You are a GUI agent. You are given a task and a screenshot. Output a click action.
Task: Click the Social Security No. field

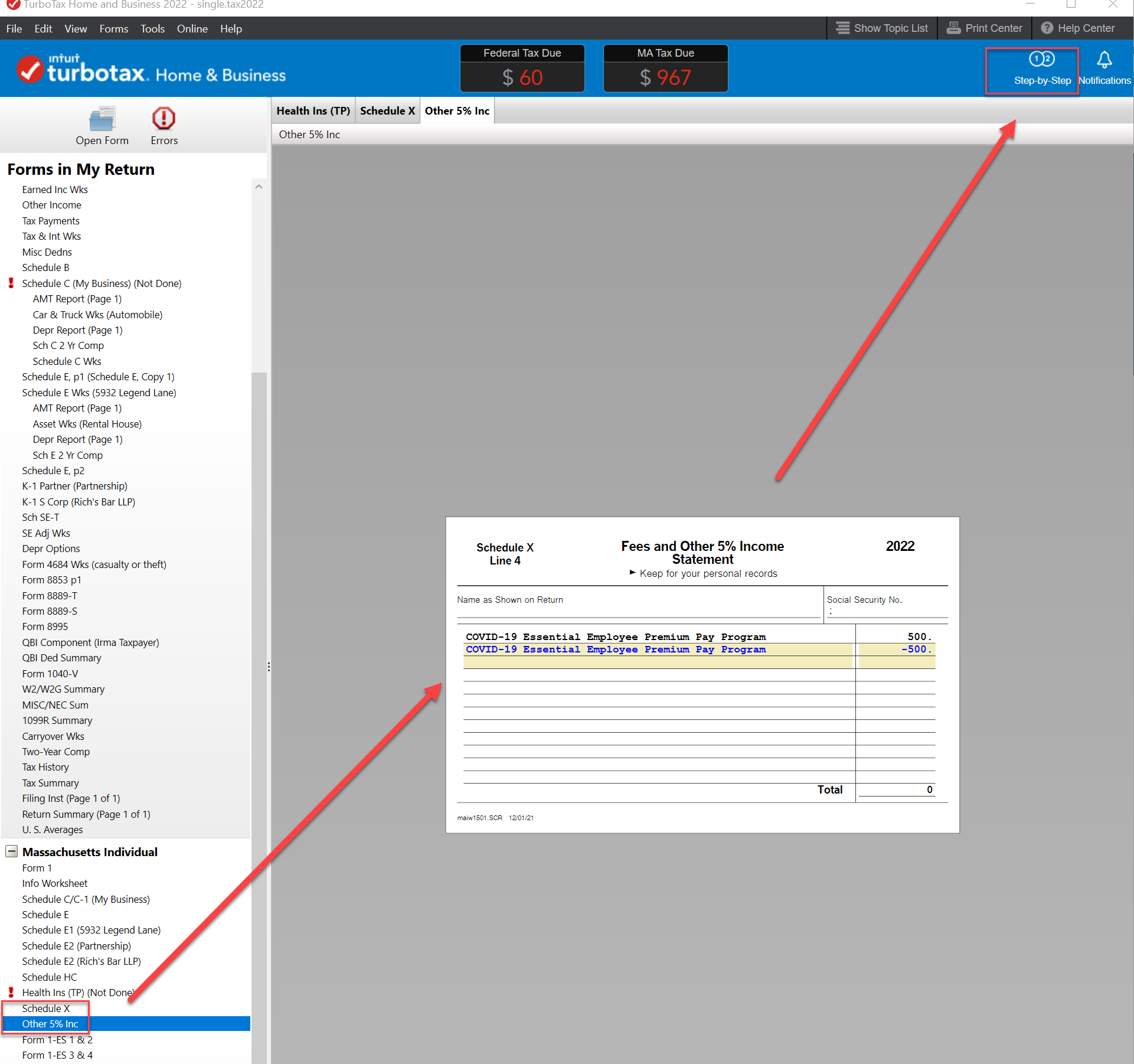pyautogui.click(x=887, y=611)
